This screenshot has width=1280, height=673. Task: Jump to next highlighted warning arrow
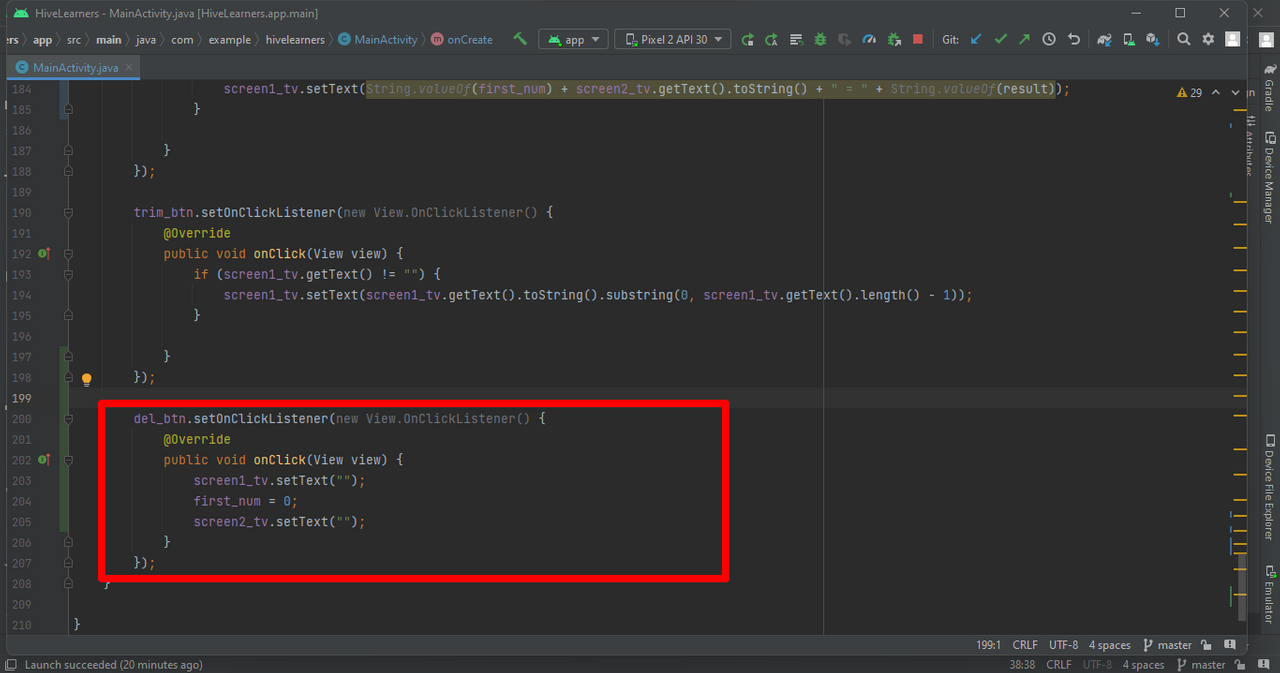point(1237,92)
